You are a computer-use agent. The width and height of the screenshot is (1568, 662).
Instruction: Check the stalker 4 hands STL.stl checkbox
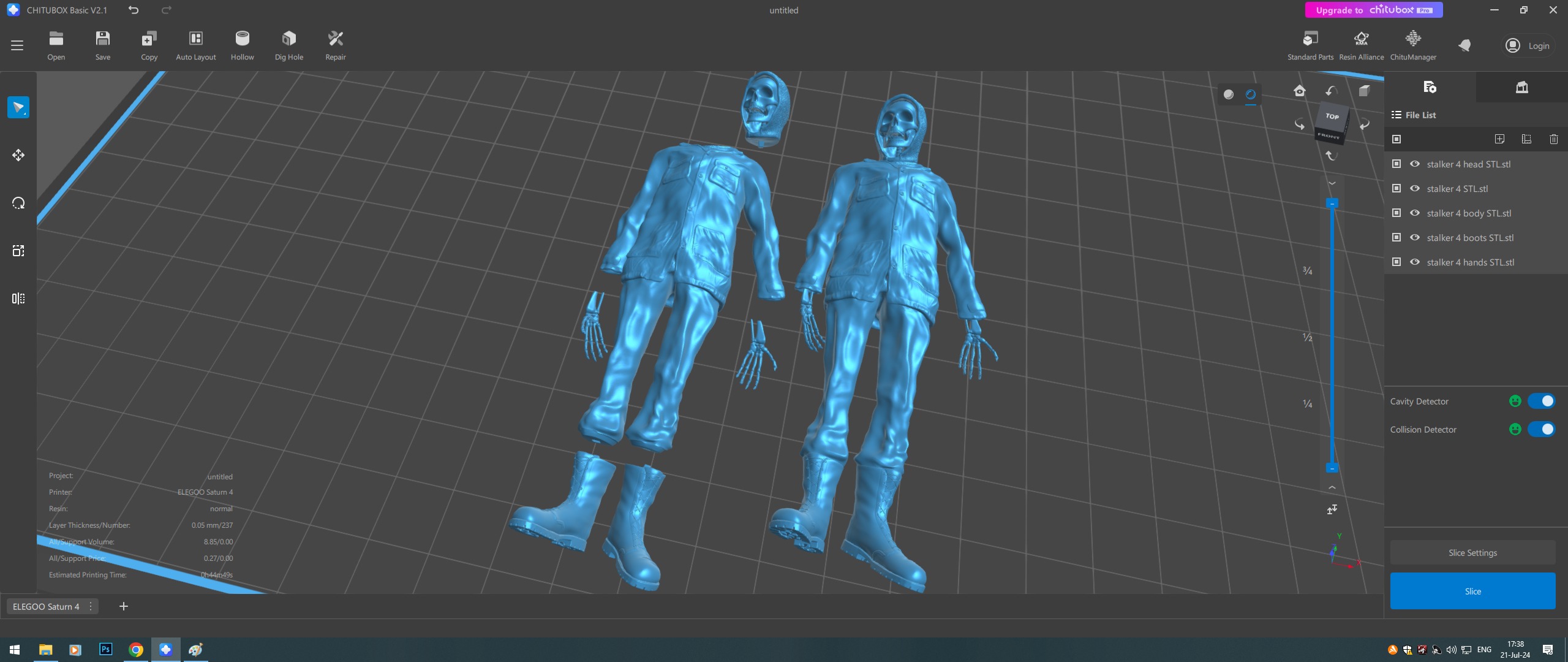point(1396,262)
